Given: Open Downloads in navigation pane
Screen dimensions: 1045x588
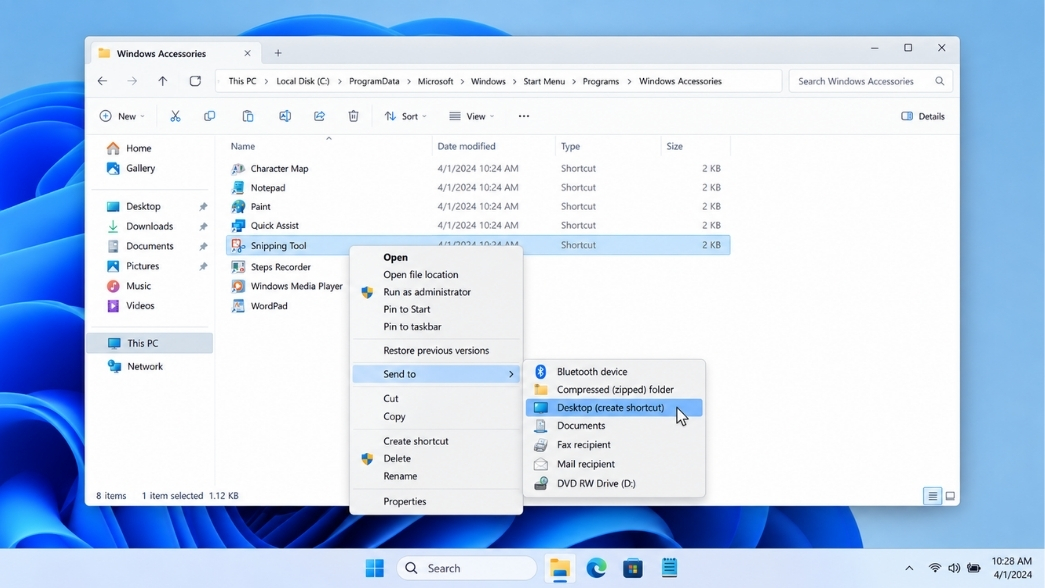Looking at the screenshot, I should (149, 226).
